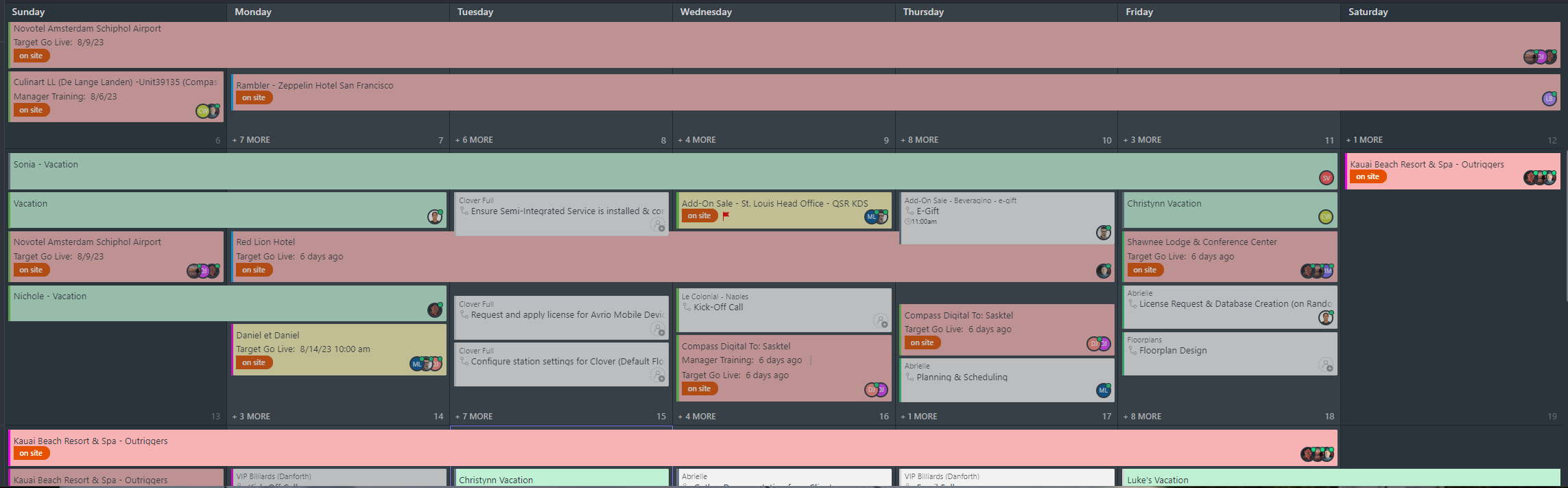Click the on site badge on Daniel et Daniel
Screen dimensions: 1568x488
(x=254, y=362)
